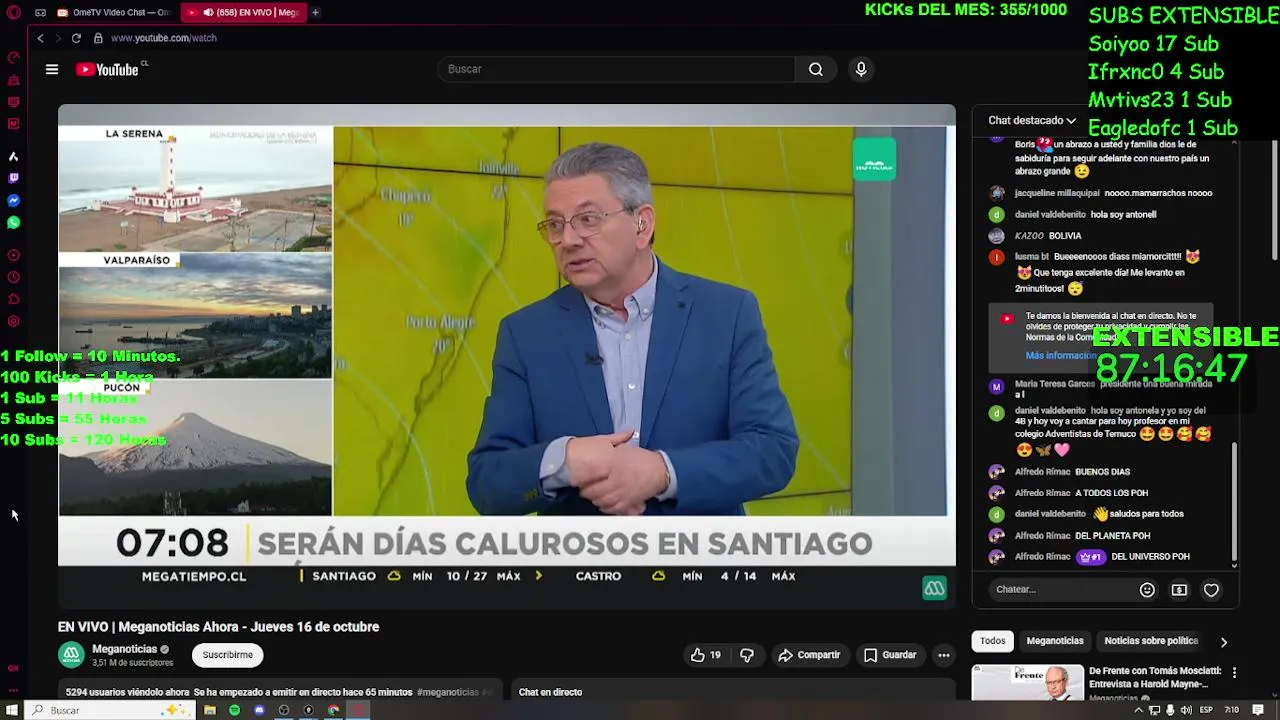Open the #meganoticias hashtag link
The image size is (1280, 720).
click(448, 692)
